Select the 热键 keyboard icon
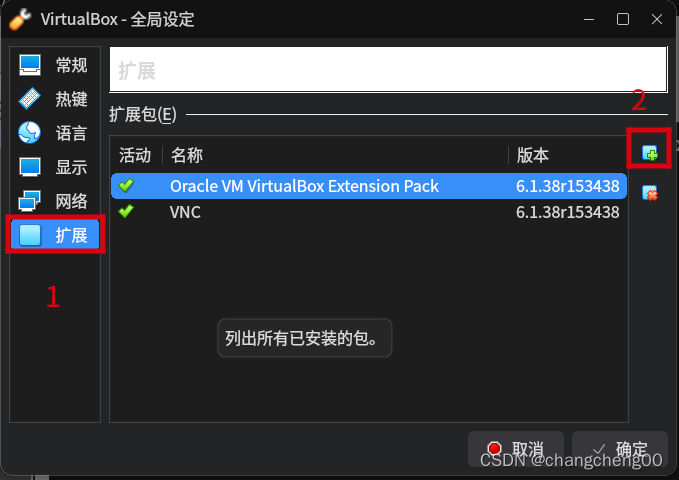The image size is (679, 480). click(30, 99)
